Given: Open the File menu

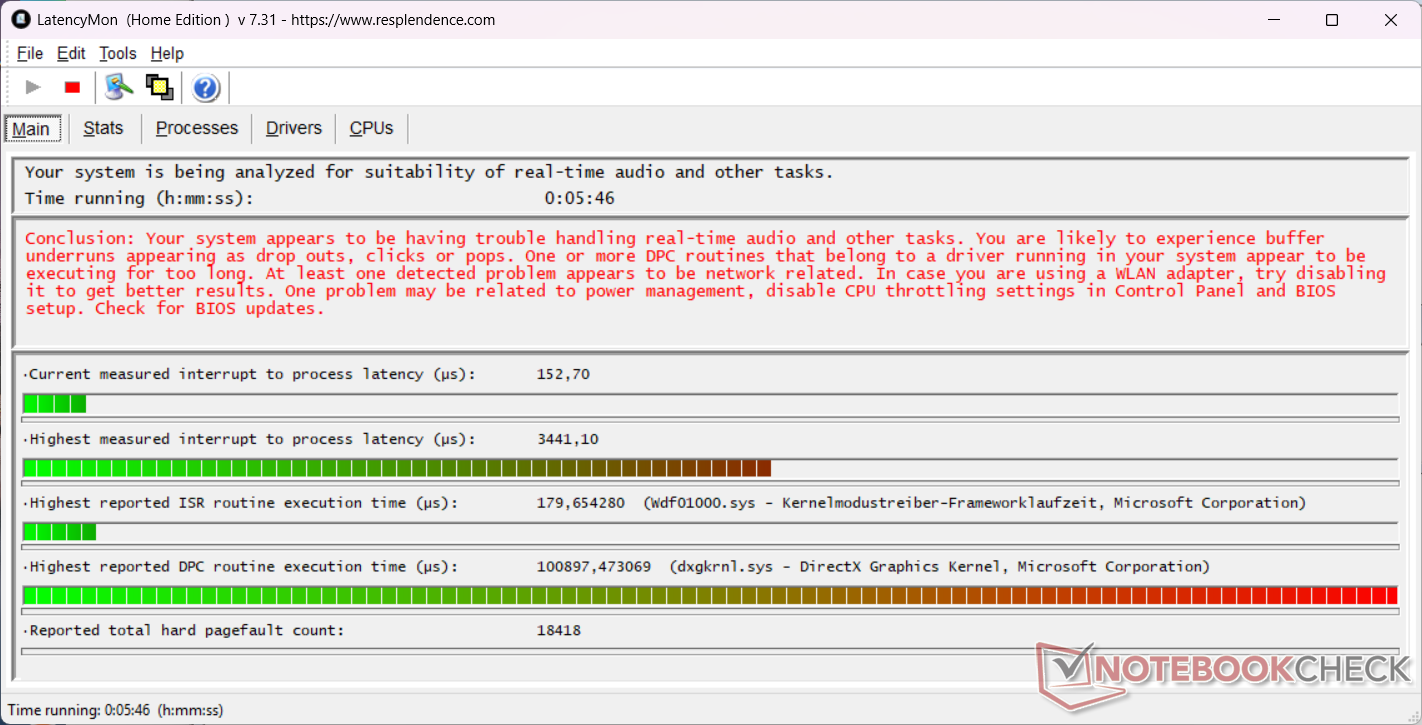Looking at the screenshot, I should tap(30, 54).
